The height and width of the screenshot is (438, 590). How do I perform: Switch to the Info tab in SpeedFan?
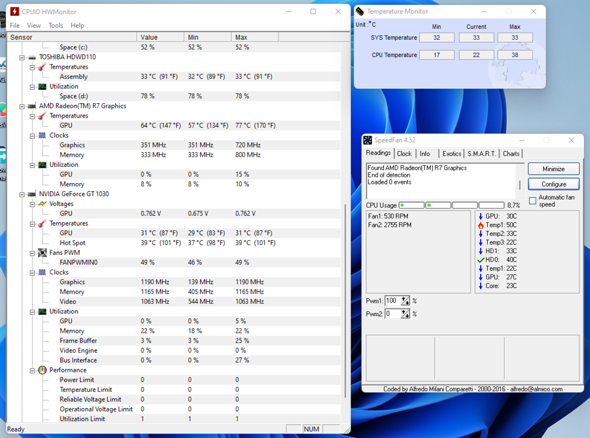click(x=425, y=154)
